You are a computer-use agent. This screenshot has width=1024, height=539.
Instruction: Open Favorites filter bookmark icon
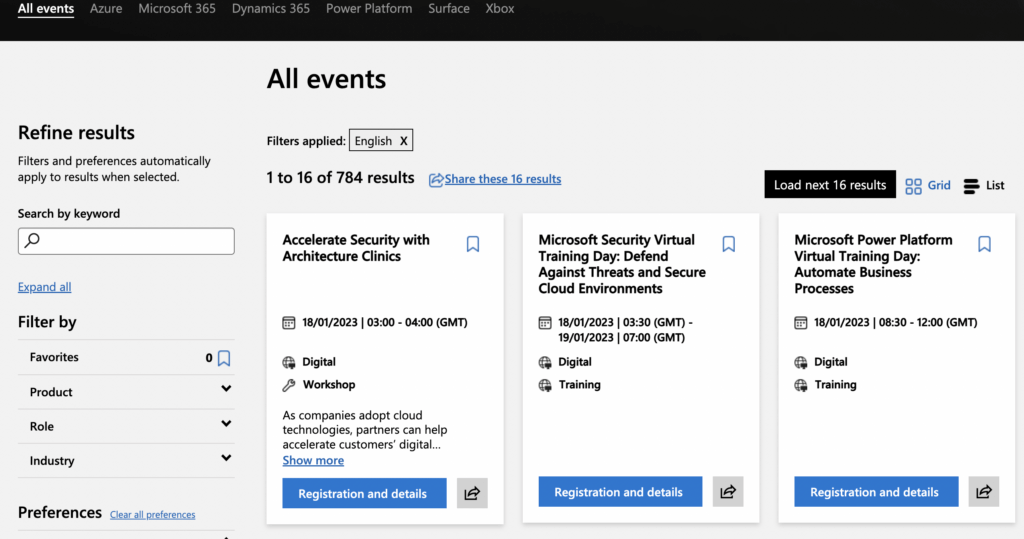click(x=224, y=358)
